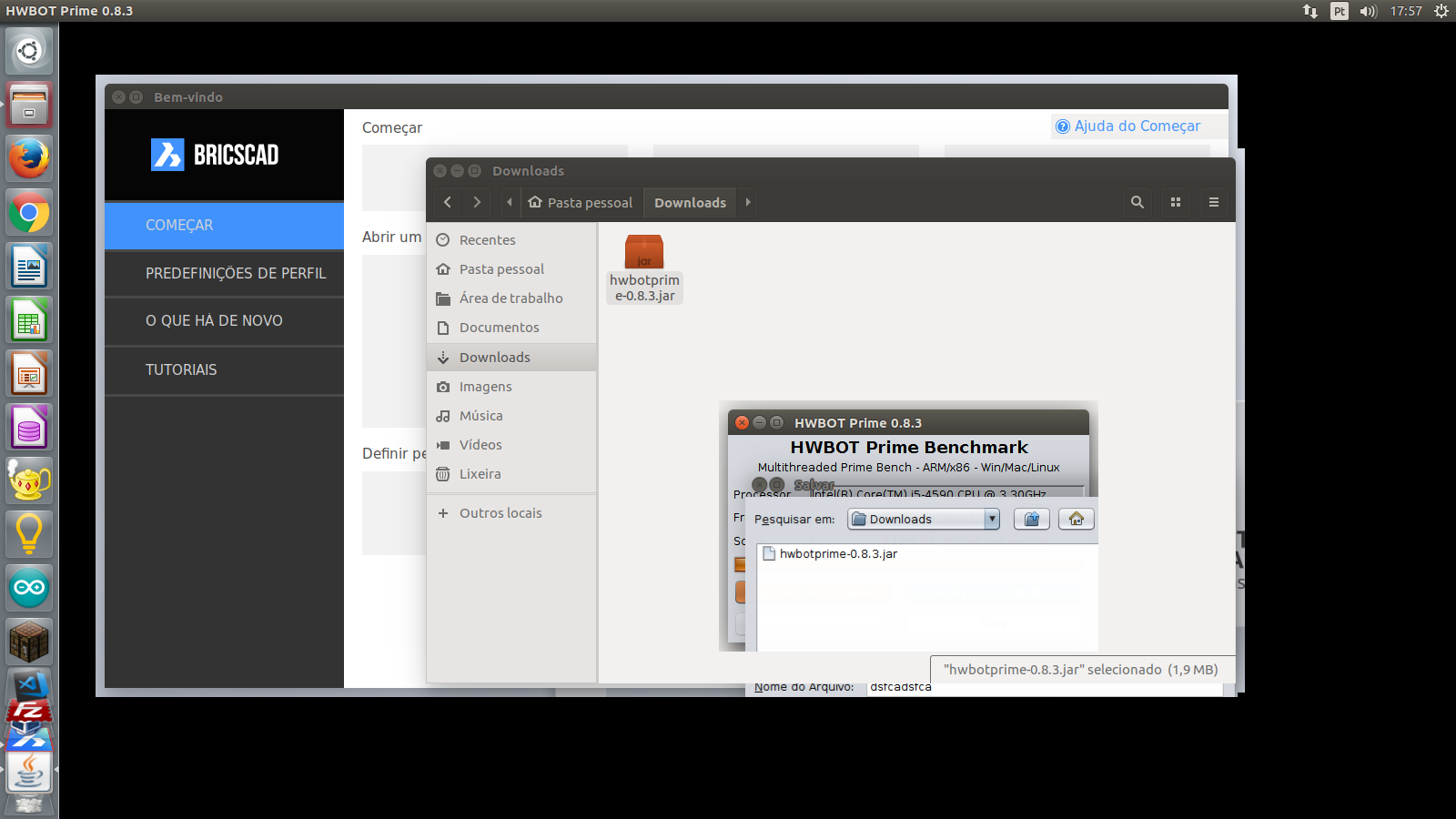The height and width of the screenshot is (819, 1456).
Task: Open LibreOffice Calc from the dock
Action: point(29,320)
